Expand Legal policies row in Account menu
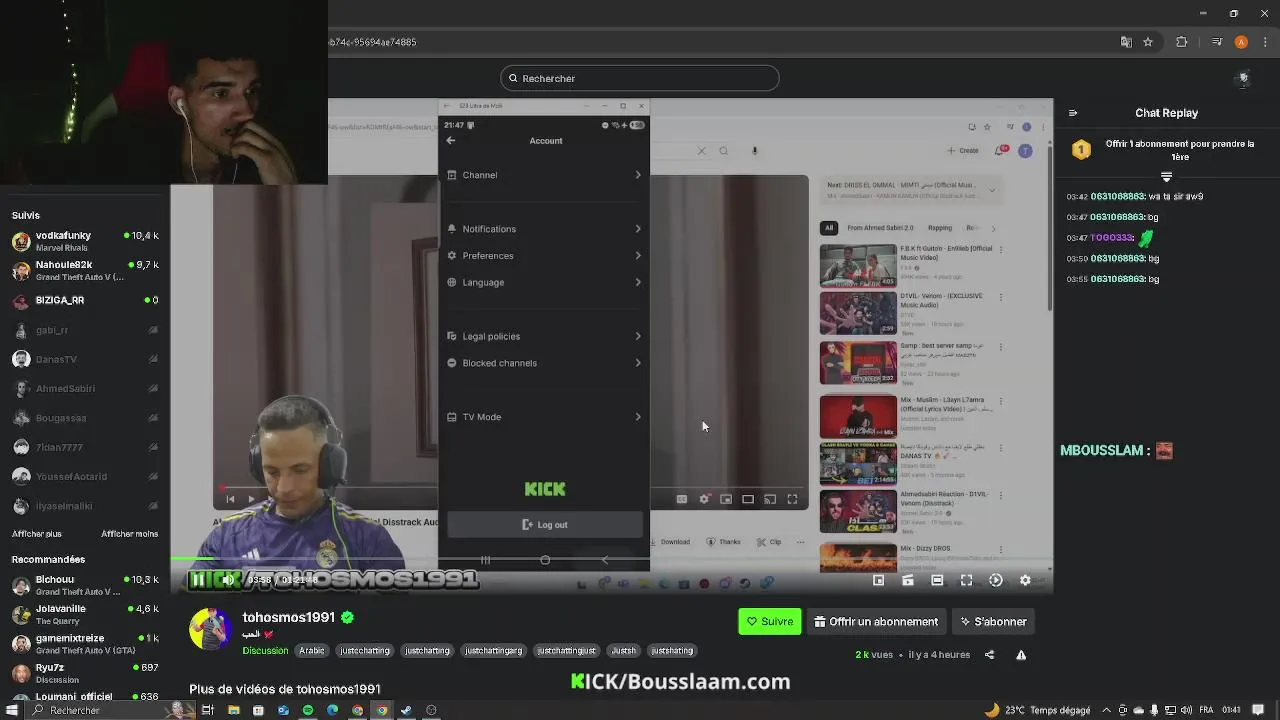The width and height of the screenshot is (1280, 720). 545,337
